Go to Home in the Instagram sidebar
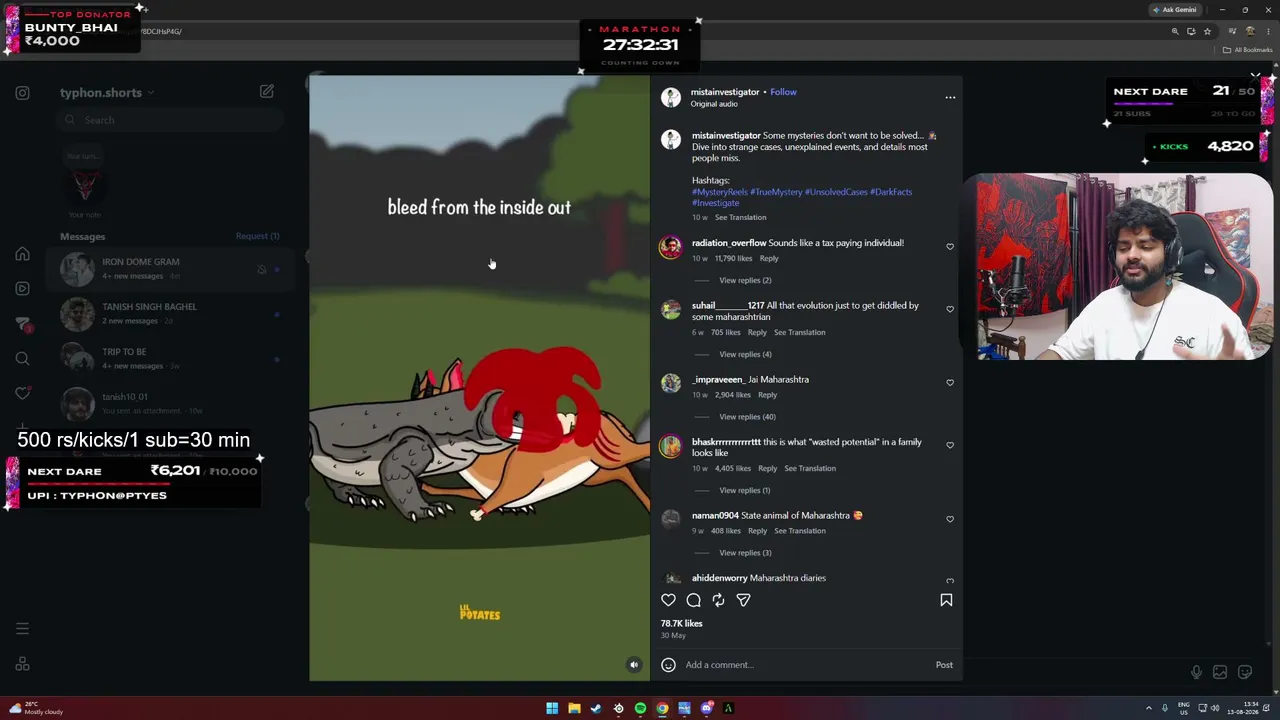This screenshot has width=1280, height=720. [x=22, y=254]
